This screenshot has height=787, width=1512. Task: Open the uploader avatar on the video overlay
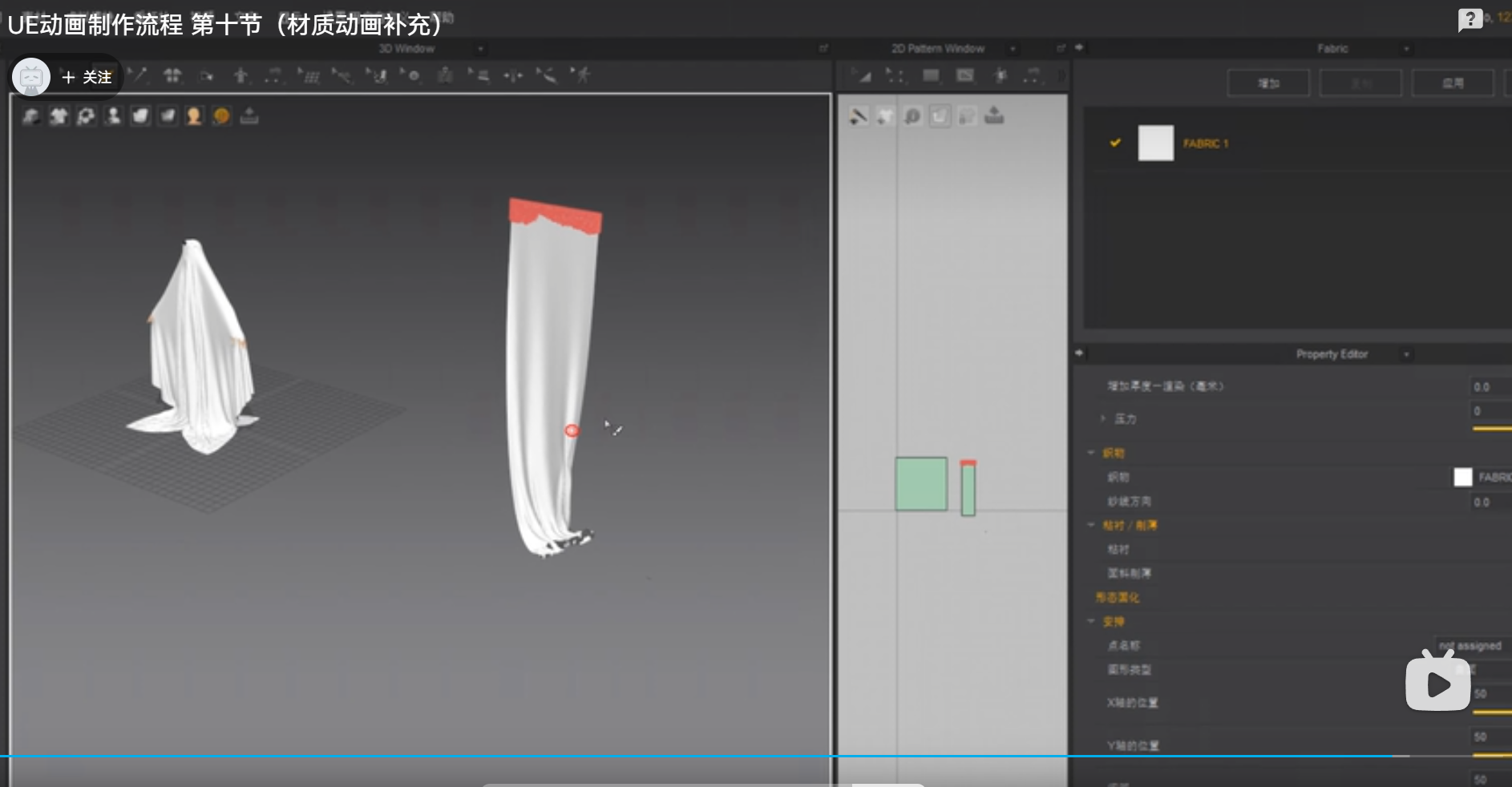tap(31, 77)
